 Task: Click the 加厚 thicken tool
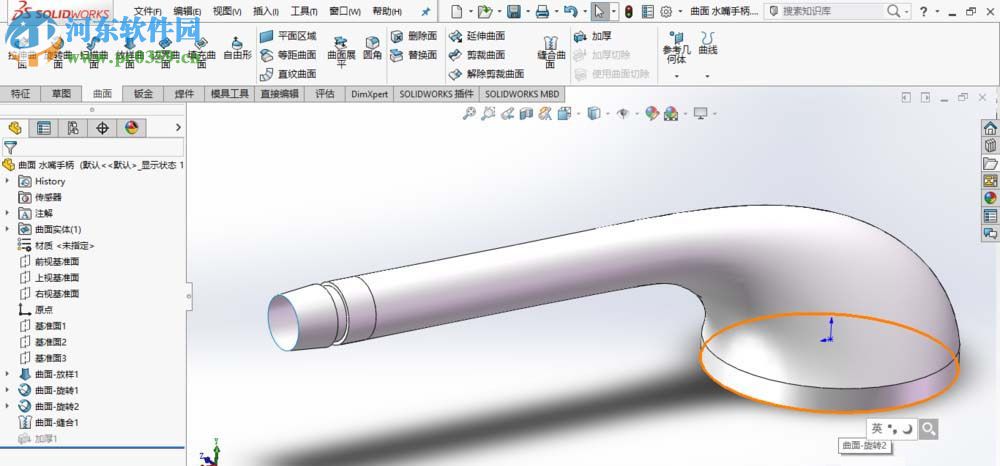tap(592, 36)
